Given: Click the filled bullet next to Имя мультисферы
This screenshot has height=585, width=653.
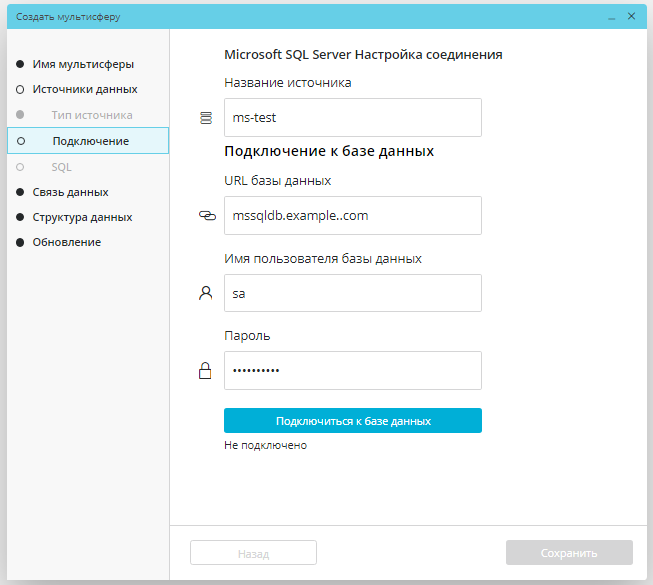Looking at the screenshot, I should click(x=20, y=64).
